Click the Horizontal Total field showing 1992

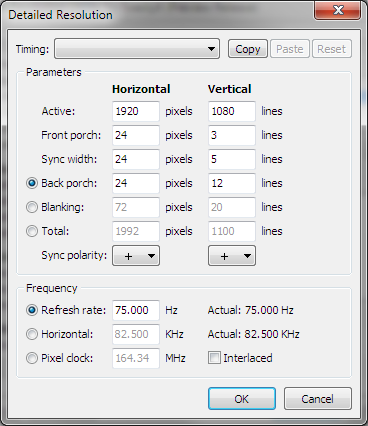pos(136,231)
